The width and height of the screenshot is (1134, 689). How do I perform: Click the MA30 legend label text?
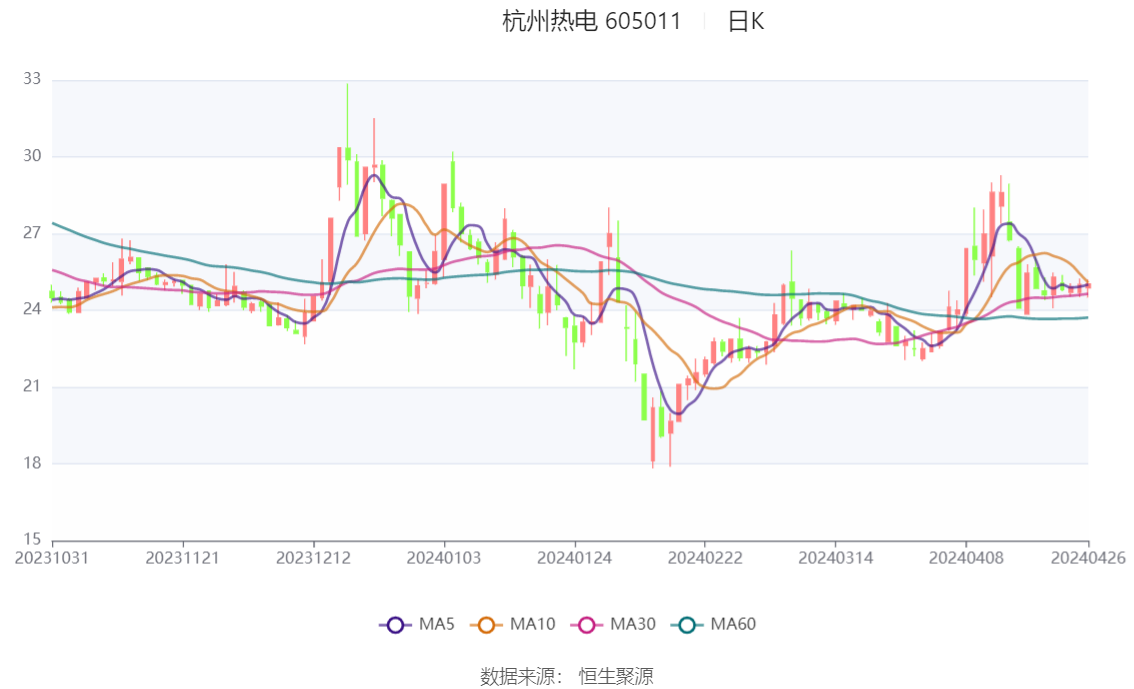pos(633,624)
